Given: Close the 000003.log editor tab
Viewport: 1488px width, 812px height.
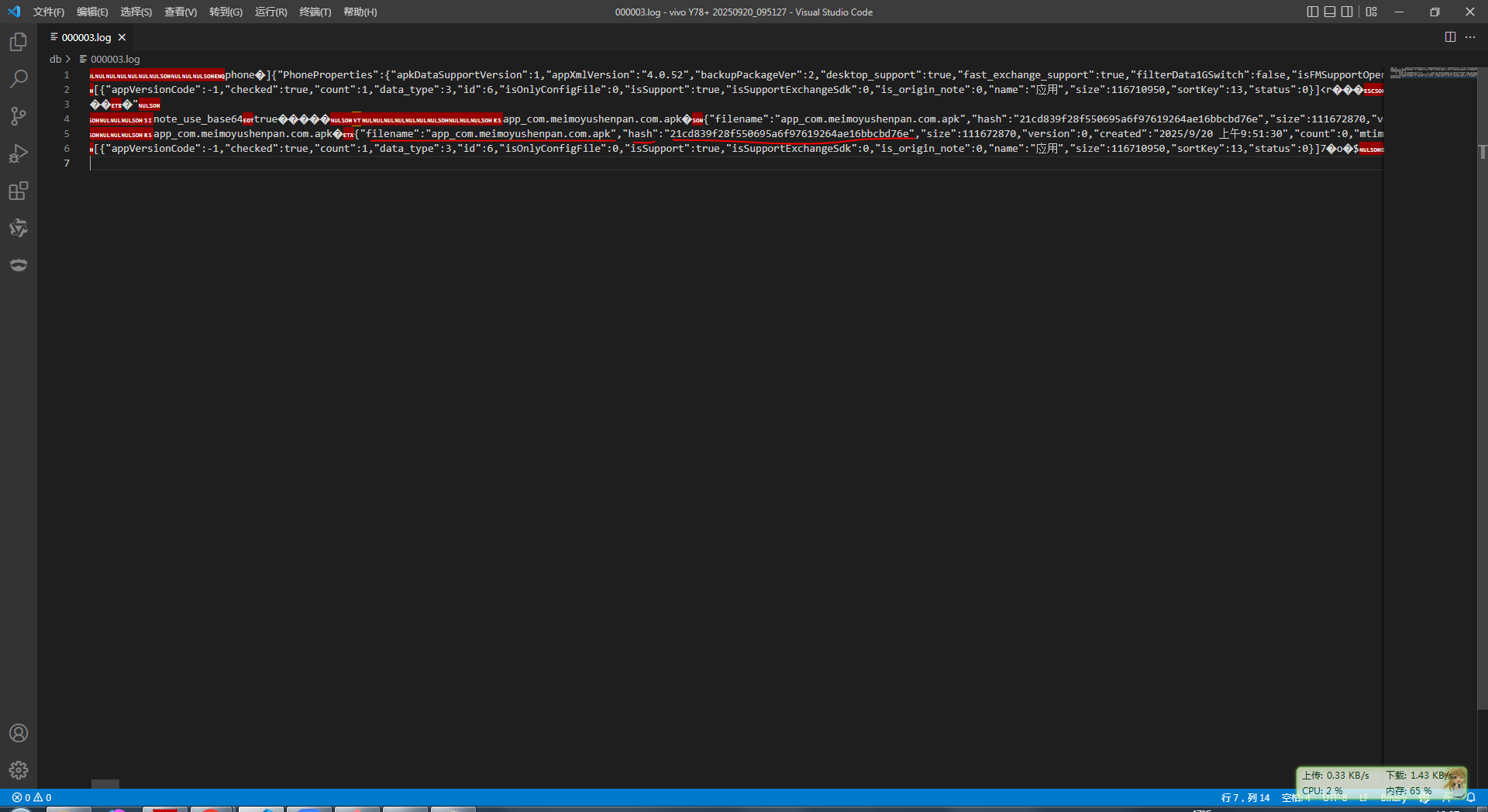Looking at the screenshot, I should coord(122,37).
